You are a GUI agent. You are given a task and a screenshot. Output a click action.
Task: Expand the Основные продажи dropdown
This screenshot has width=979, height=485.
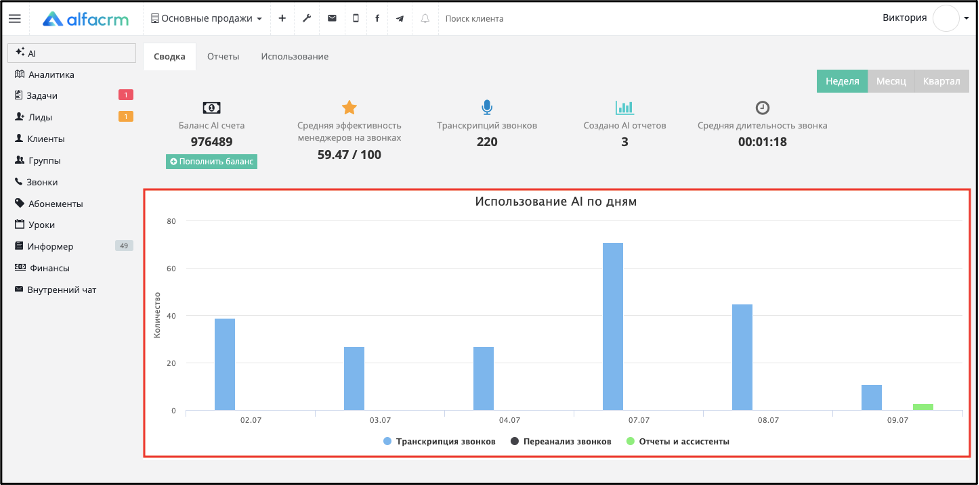206,19
